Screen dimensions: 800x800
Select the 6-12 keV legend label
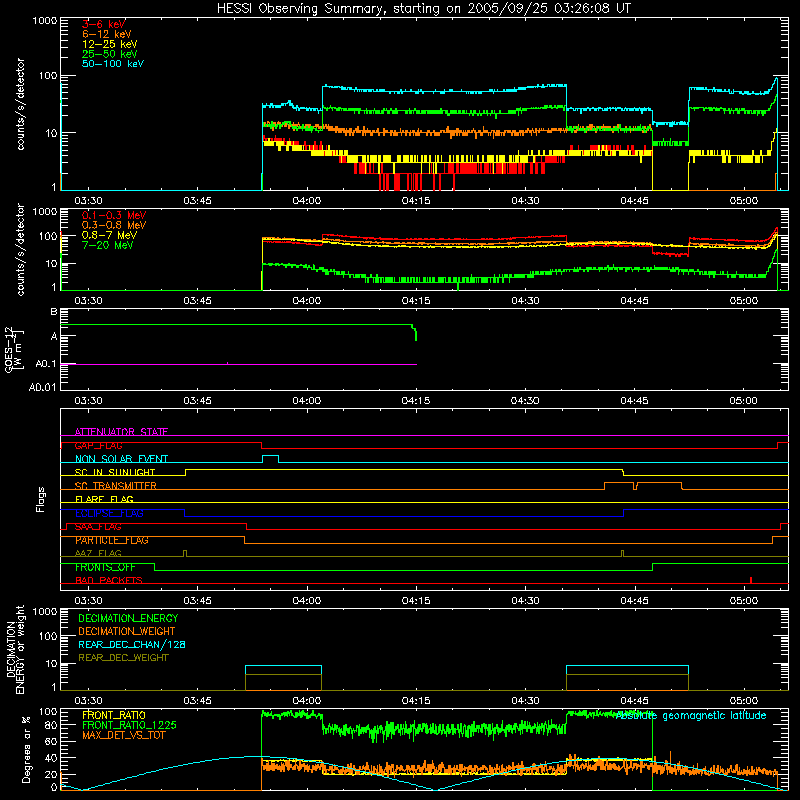tap(107, 34)
